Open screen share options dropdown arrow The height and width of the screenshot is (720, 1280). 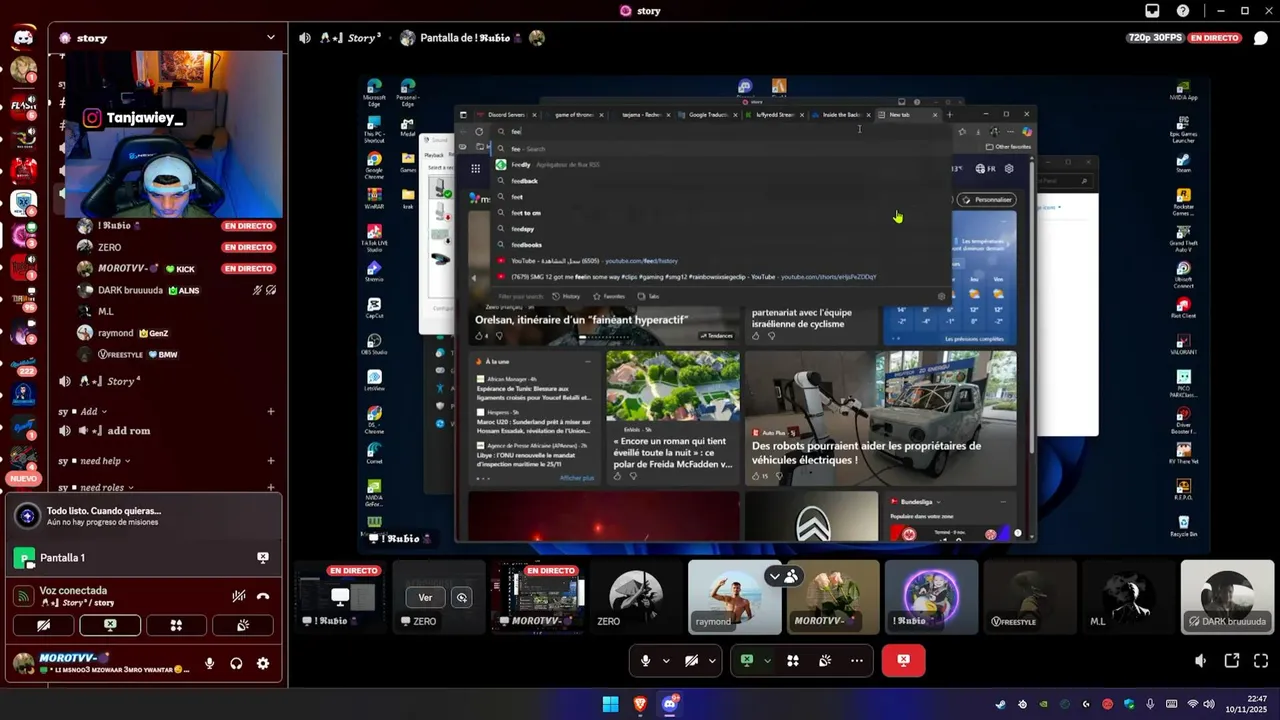767,661
